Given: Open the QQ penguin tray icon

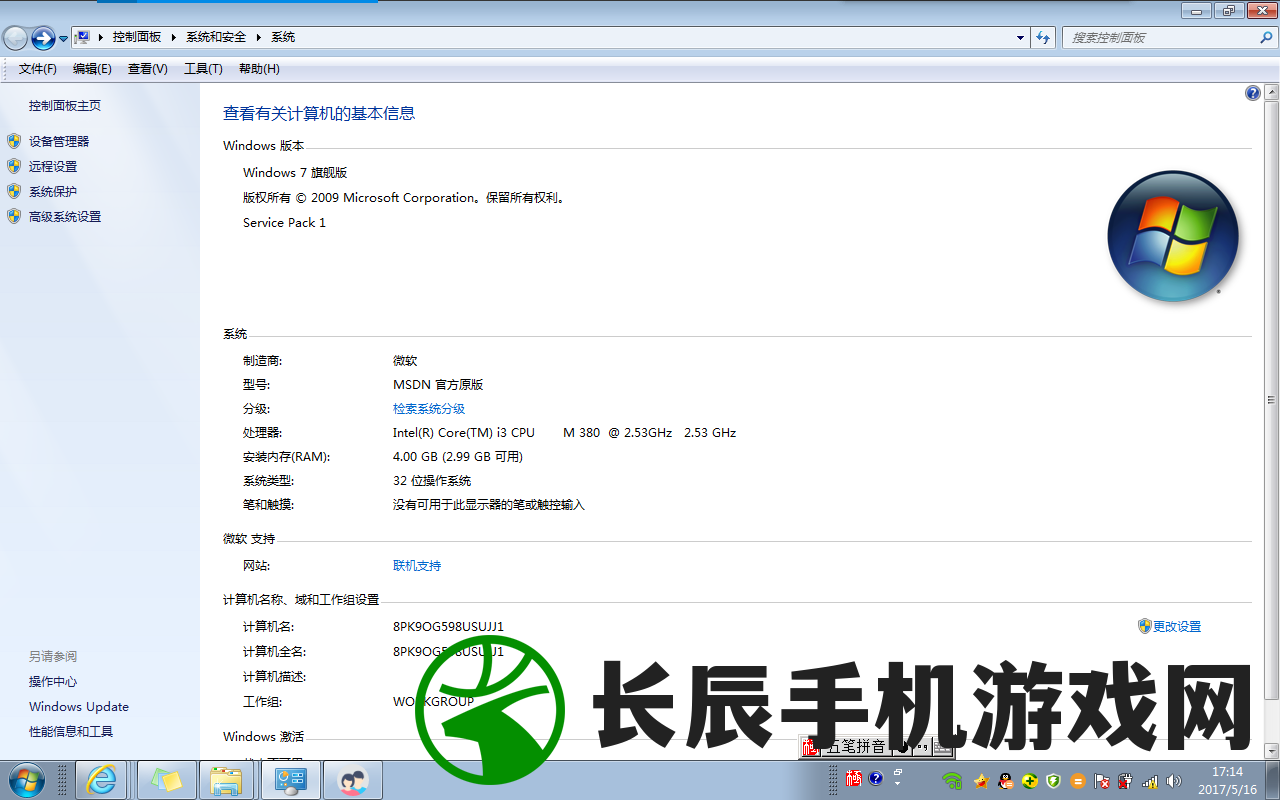Looking at the screenshot, I should click(x=1006, y=781).
